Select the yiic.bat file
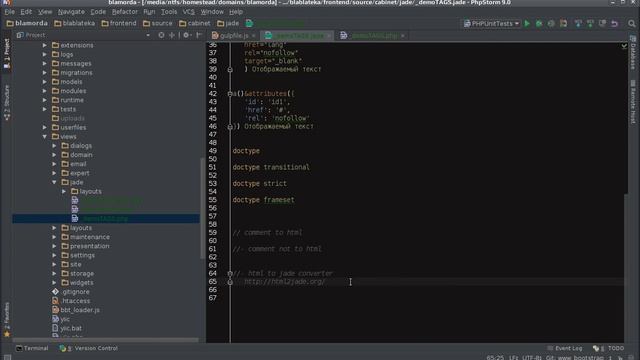Viewport: 640px width, 360px height. 67,328
